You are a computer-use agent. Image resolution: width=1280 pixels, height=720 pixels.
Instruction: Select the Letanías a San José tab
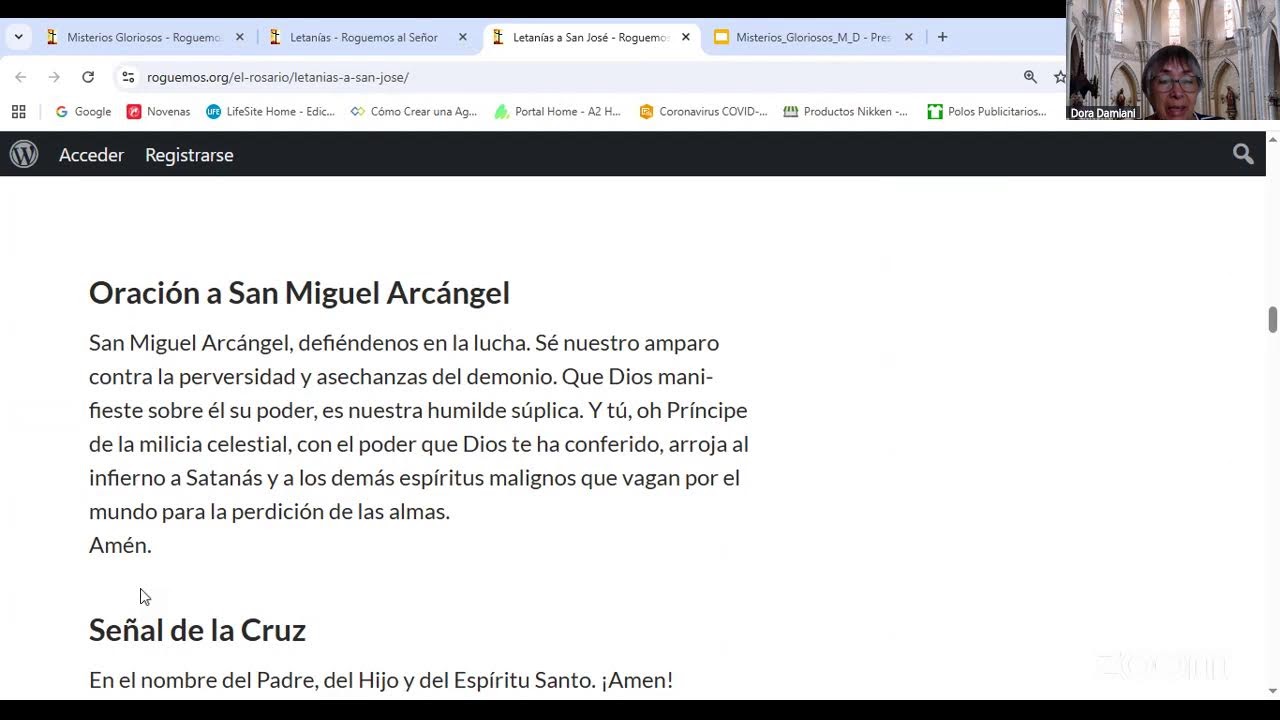coord(590,37)
